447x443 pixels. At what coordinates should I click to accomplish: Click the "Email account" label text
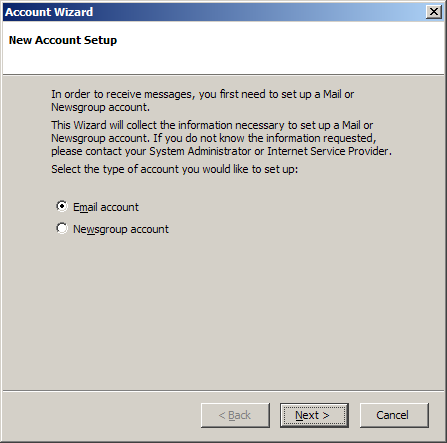[106, 207]
